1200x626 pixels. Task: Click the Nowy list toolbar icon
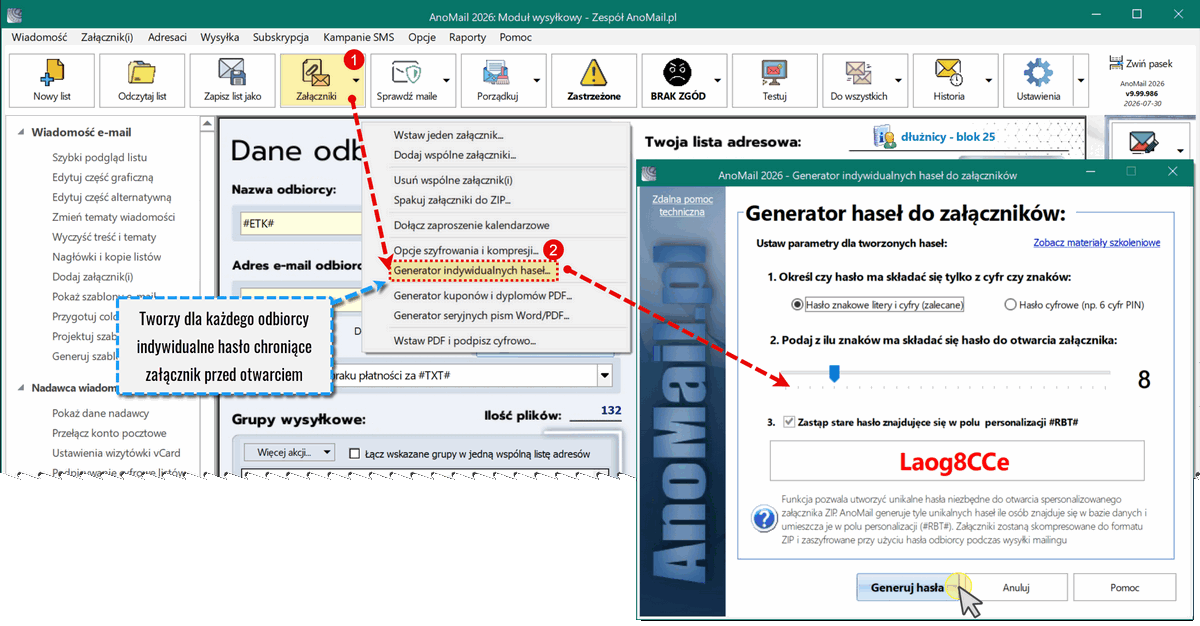50,72
